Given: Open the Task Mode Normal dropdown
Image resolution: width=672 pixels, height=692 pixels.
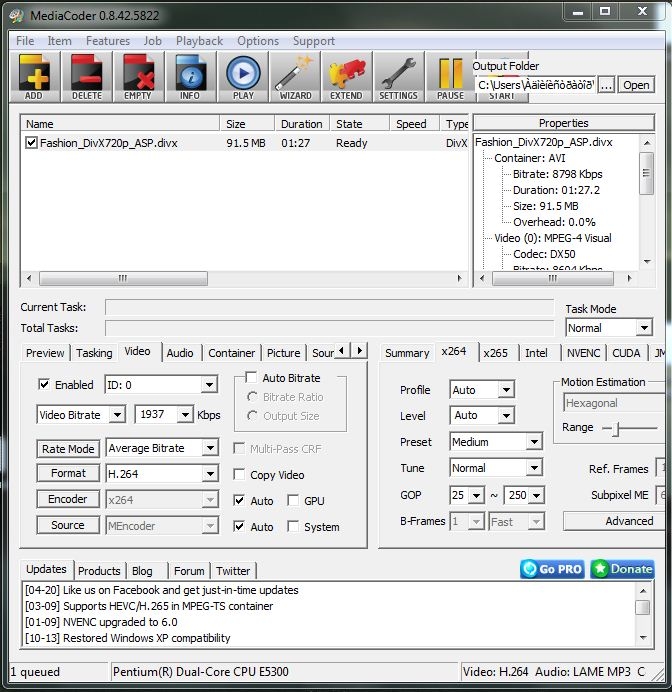Looking at the screenshot, I should tap(609, 328).
